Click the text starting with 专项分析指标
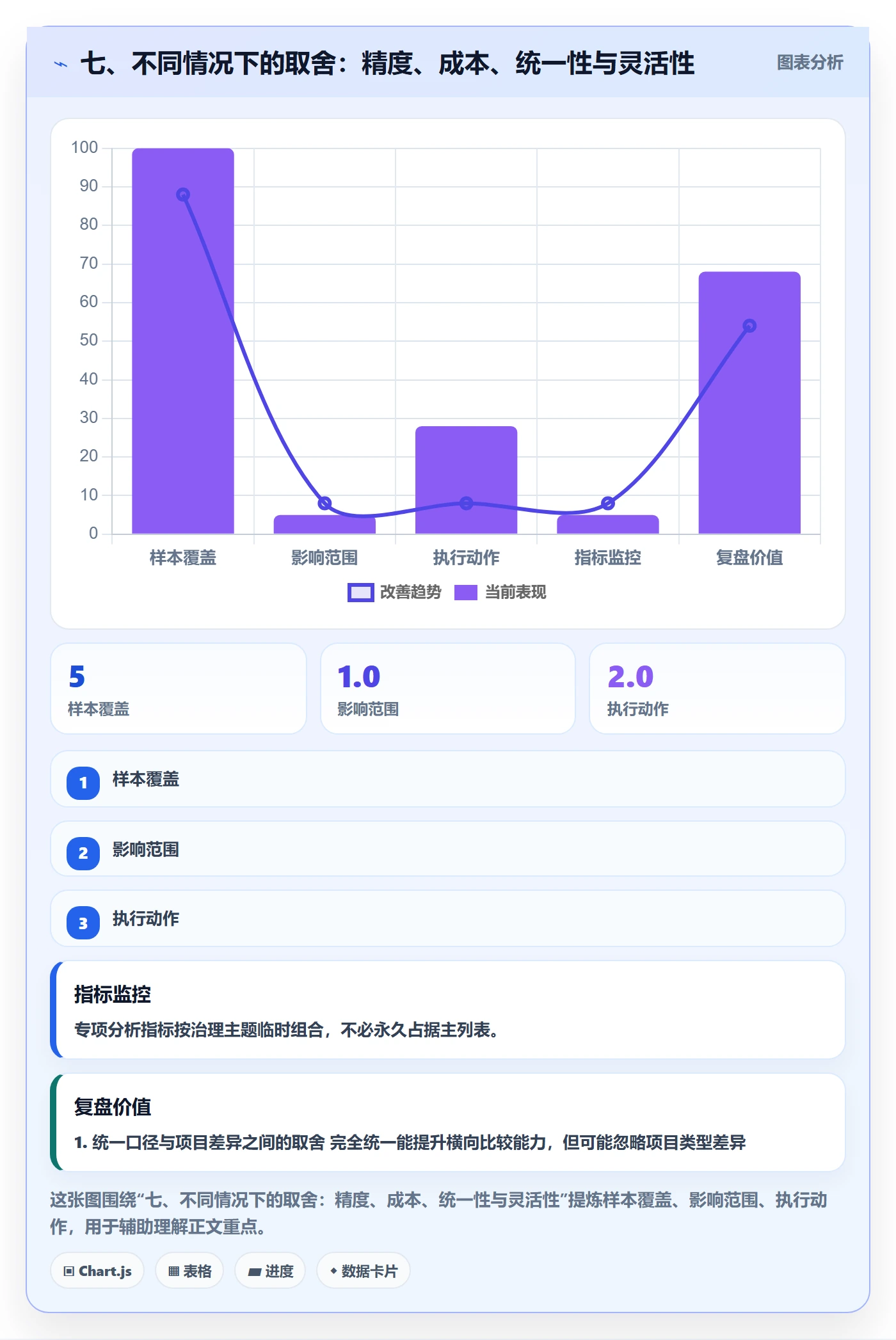Image resolution: width=896 pixels, height=1340 pixels. [x=286, y=1030]
